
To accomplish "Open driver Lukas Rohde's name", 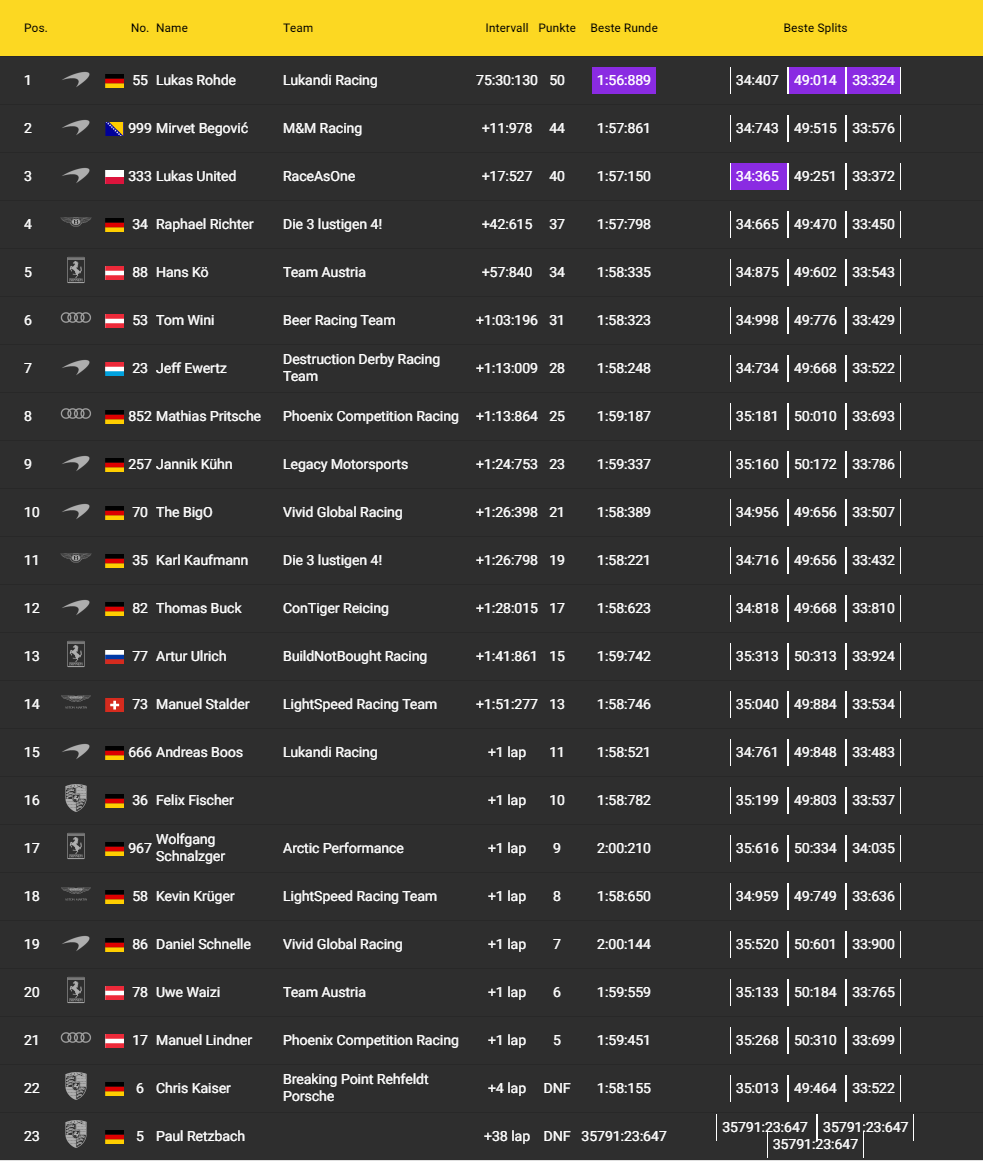I will tap(196, 80).
